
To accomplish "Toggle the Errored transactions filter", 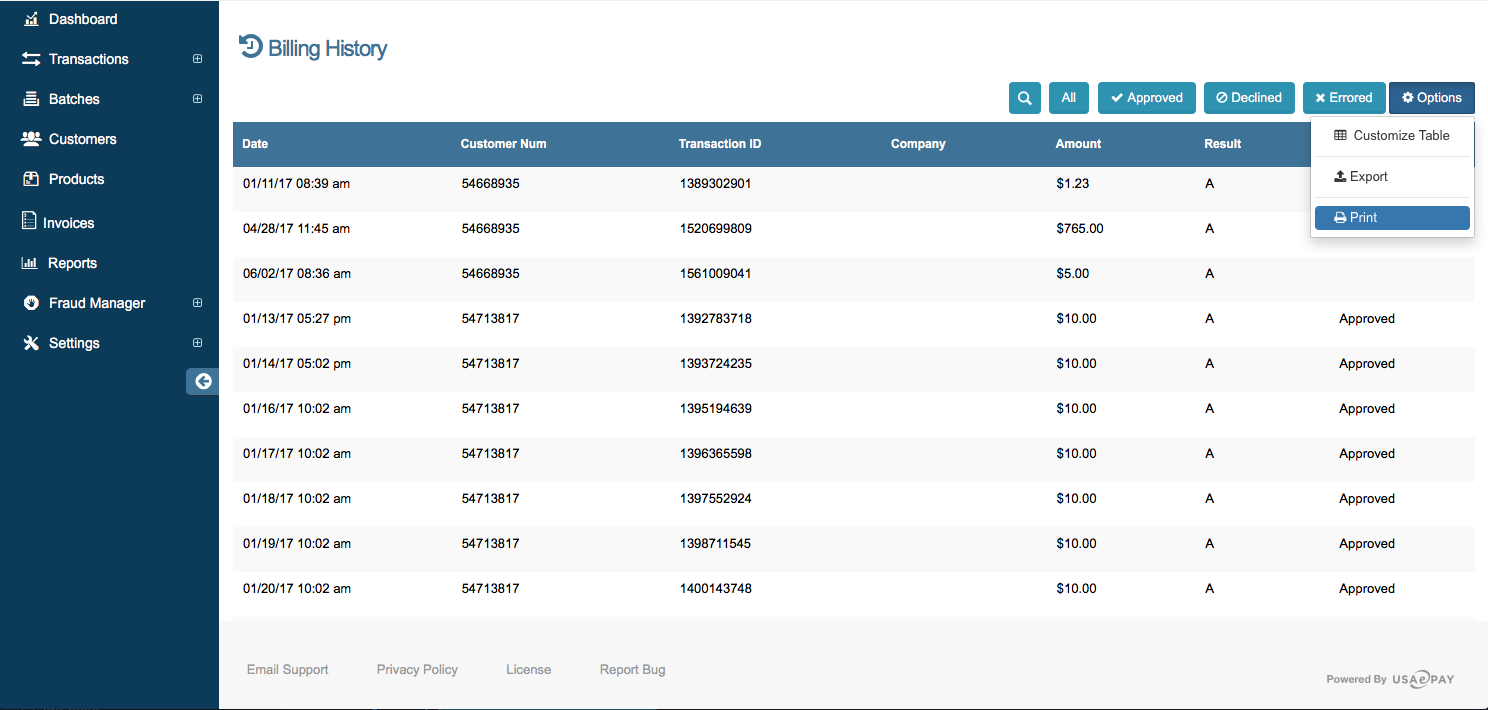I will 1343,97.
